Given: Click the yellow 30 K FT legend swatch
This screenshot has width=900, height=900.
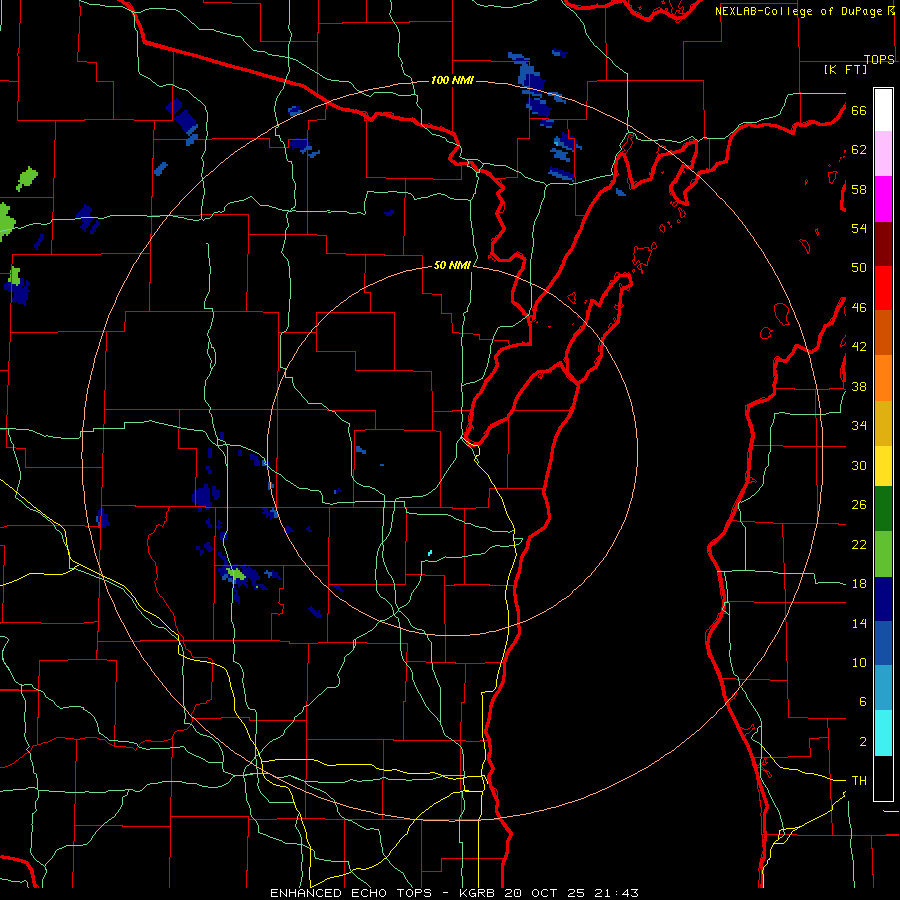Looking at the screenshot, I should 883,466.
